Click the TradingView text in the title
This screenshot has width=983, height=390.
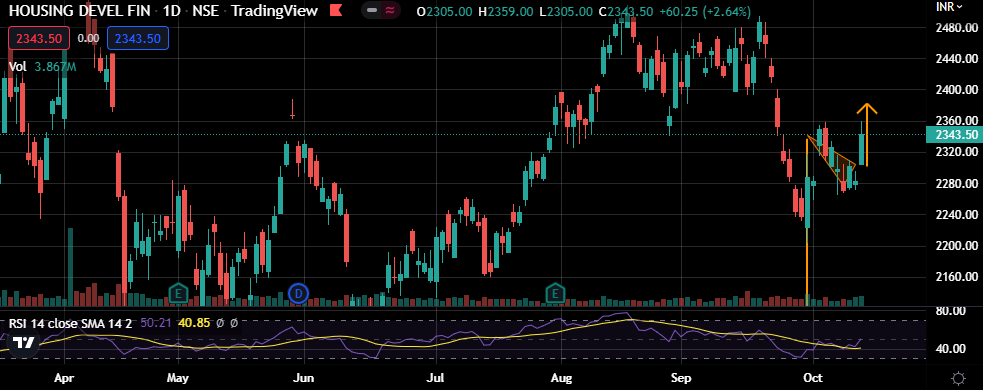click(275, 11)
